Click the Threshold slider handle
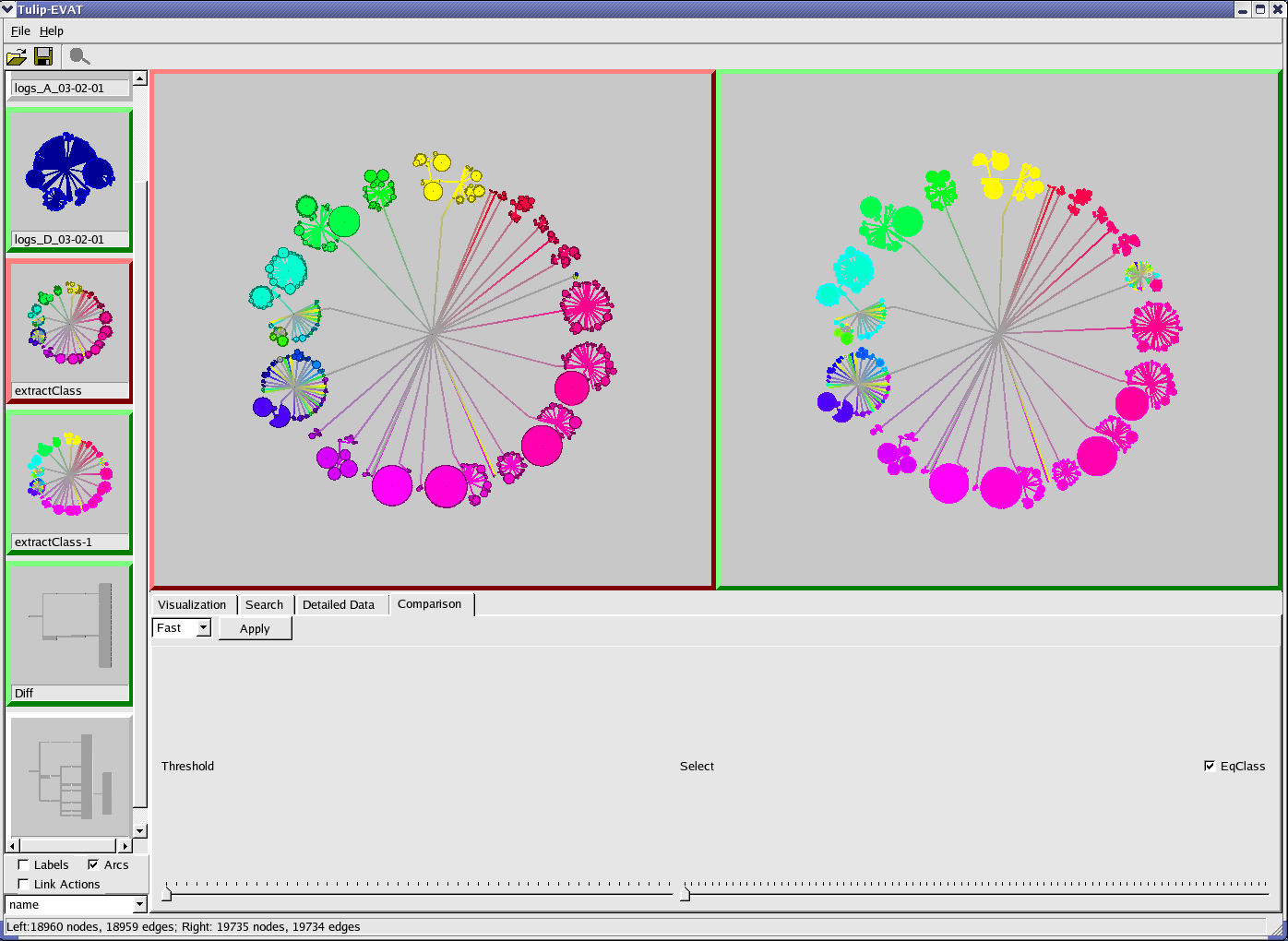1288x941 pixels. tap(167, 893)
